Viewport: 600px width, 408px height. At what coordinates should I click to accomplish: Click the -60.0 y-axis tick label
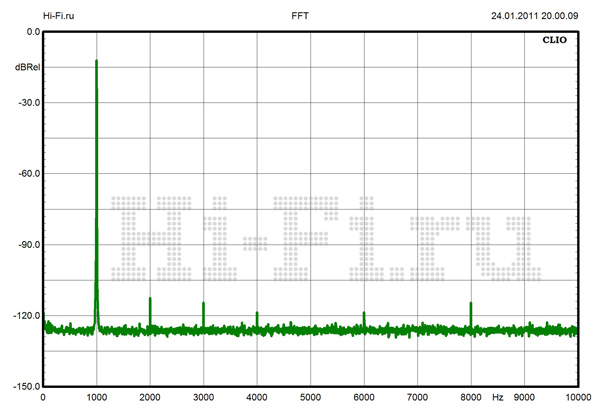point(26,173)
